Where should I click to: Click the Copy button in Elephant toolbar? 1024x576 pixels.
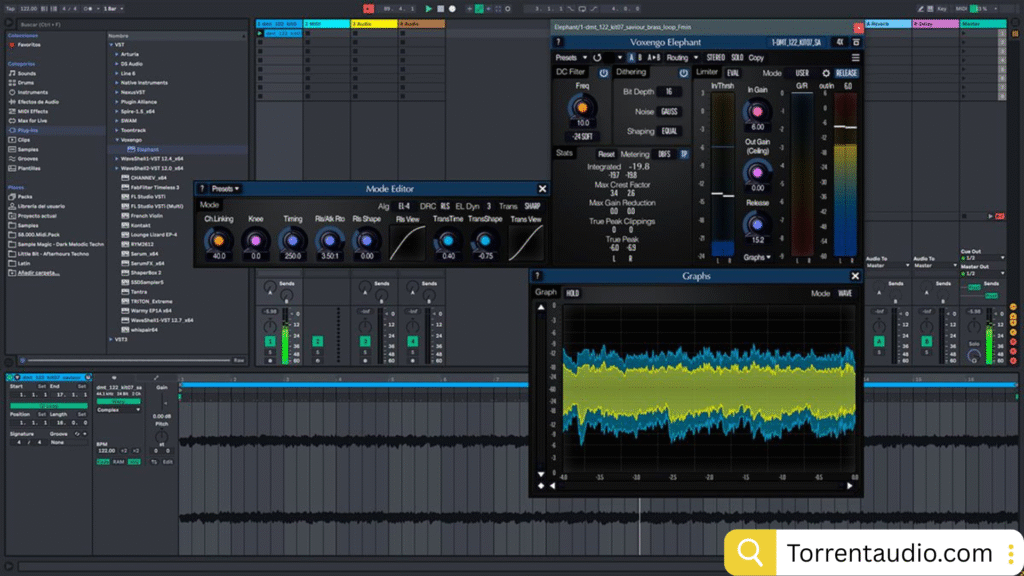tap(756, 58)
